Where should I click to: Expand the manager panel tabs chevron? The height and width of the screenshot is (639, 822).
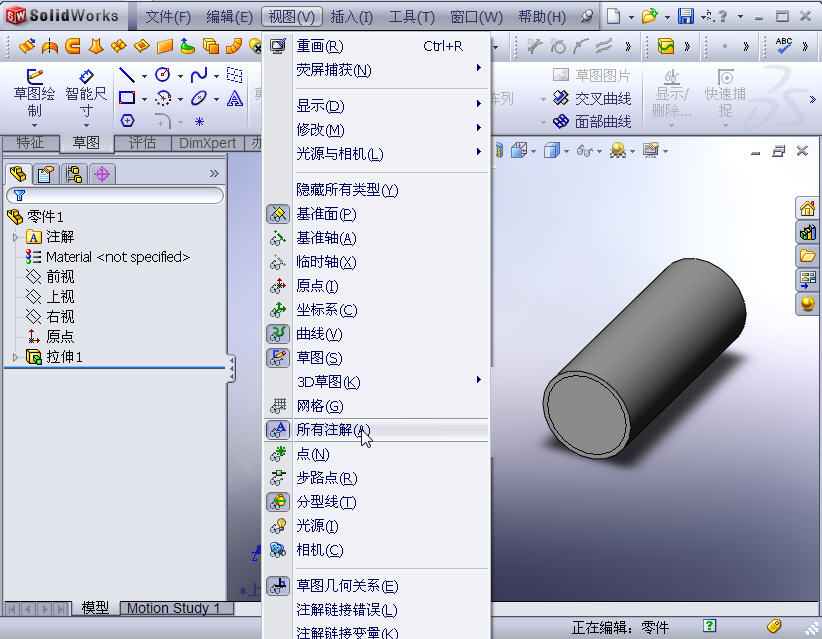pos(214,174)
